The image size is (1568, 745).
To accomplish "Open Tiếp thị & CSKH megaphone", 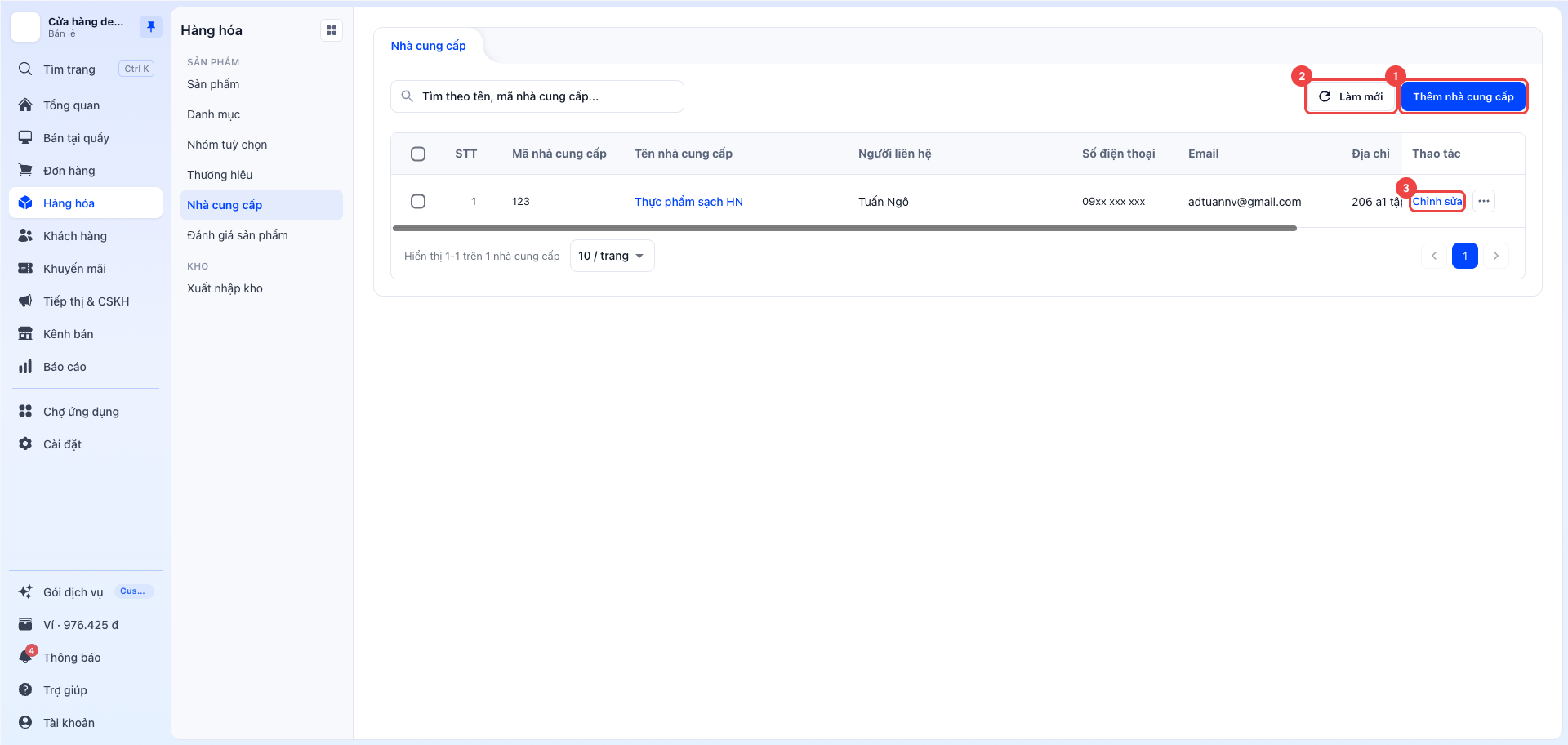I will 25,301.
